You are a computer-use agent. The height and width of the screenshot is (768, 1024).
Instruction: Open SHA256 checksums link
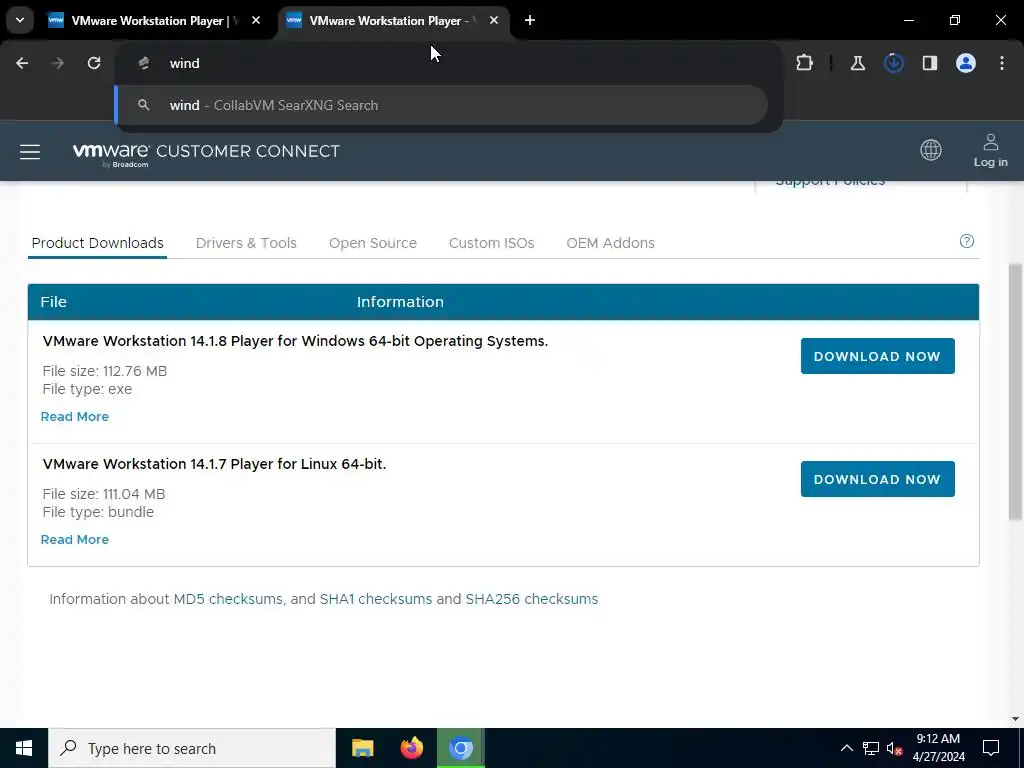[x=532, y=599]
